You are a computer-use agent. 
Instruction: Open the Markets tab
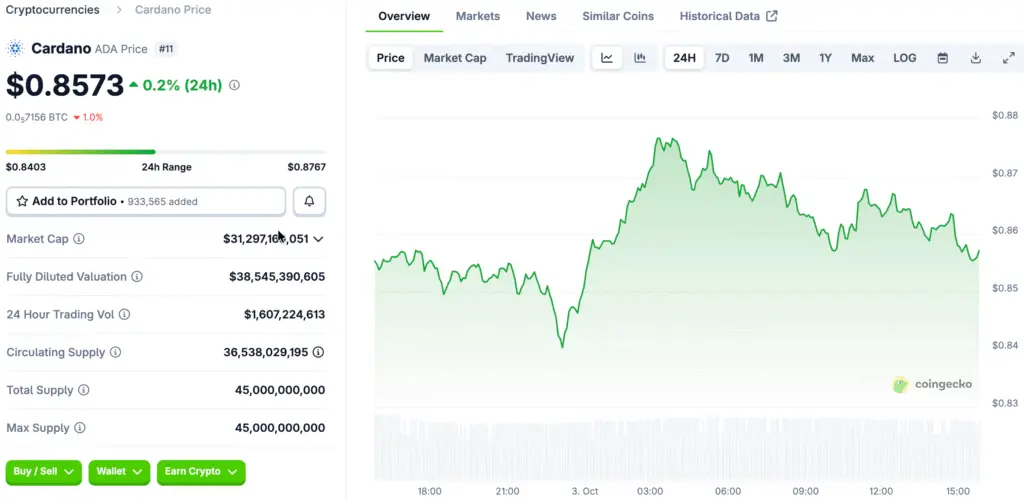[478, 16]
